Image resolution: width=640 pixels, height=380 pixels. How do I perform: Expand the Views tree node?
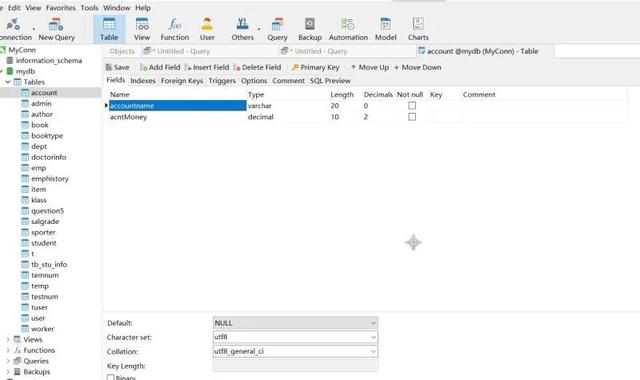coord(8,340)
